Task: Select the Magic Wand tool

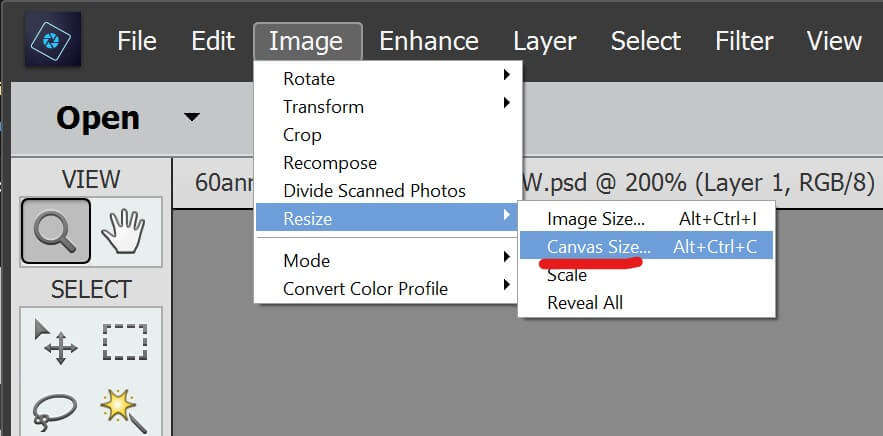Action: [125, 410]
